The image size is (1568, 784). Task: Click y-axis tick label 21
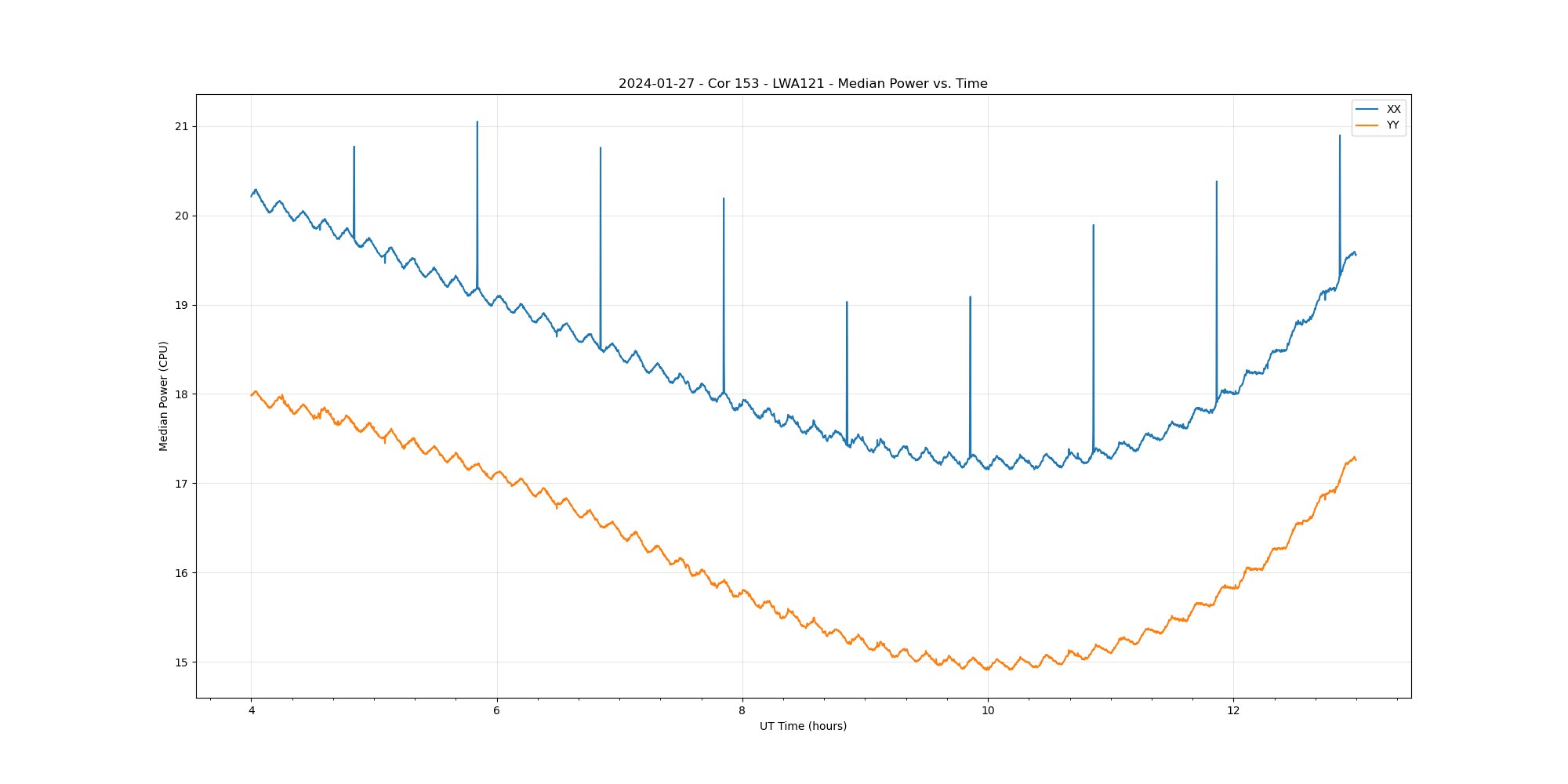point(182,127)
